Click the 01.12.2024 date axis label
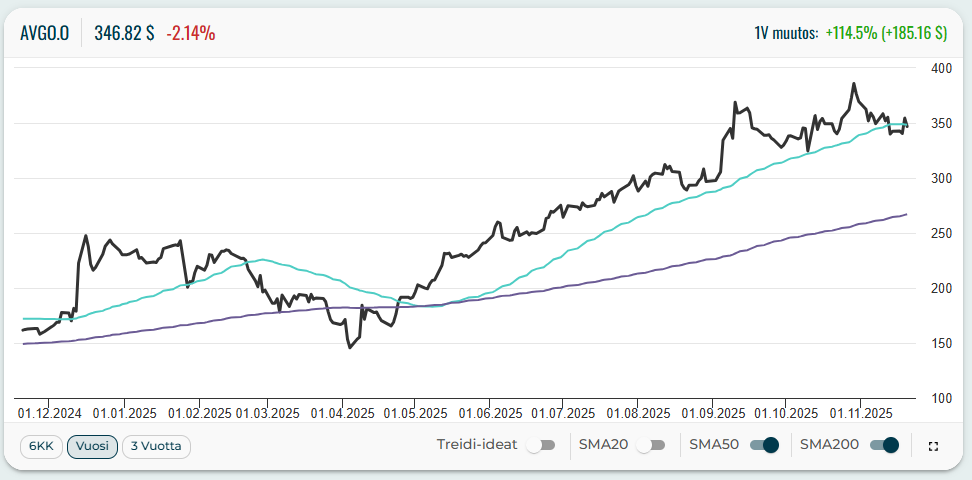Image resolution: width=972 pixels, height=480 pixels. tap(50, 412)
